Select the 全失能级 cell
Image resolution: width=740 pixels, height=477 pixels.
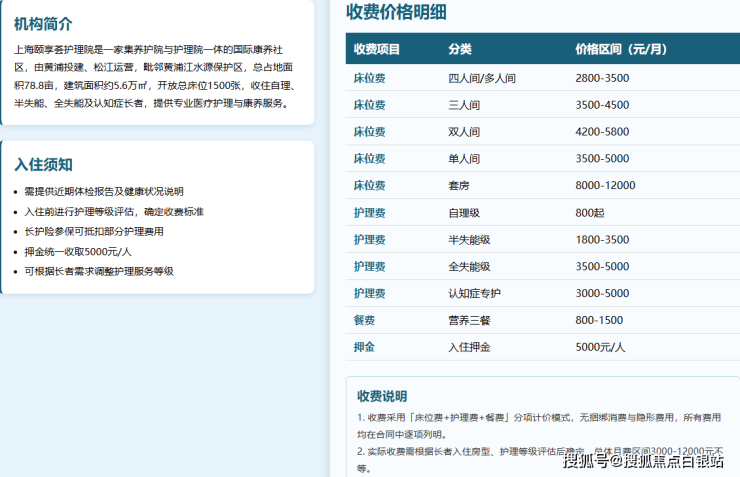(469, 267)
